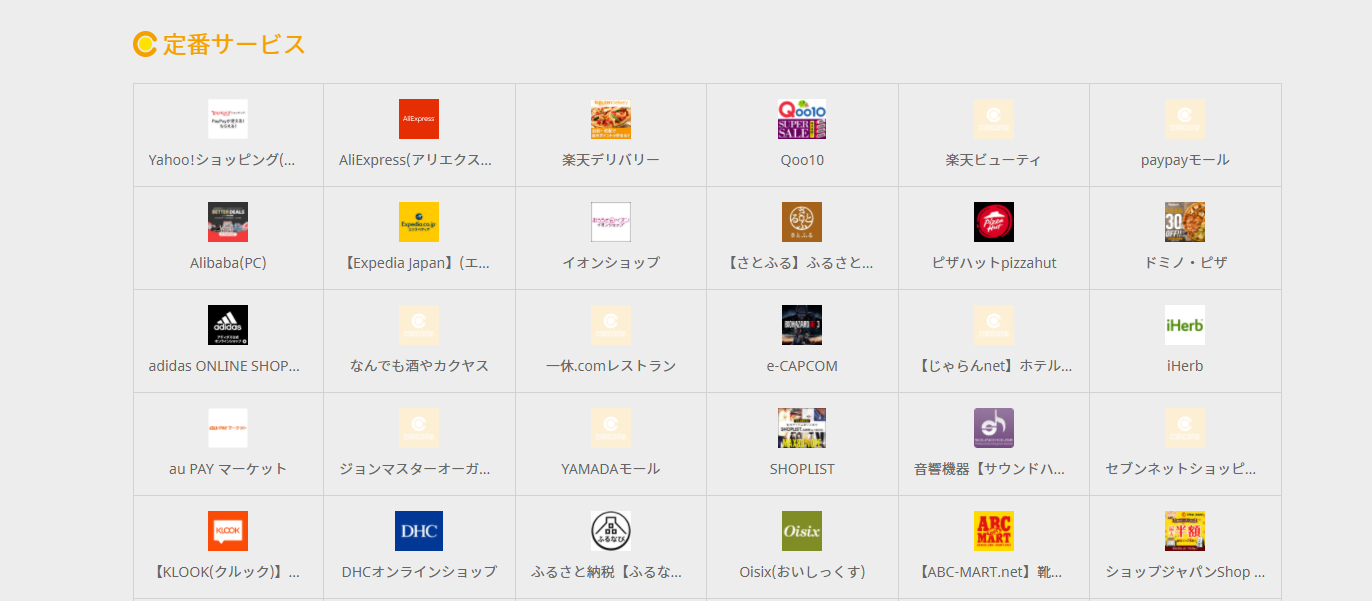Screen dimensions: 1372x601
Task: Click the Qoo10 Super Sale logo
Action: tap(802, 119)
